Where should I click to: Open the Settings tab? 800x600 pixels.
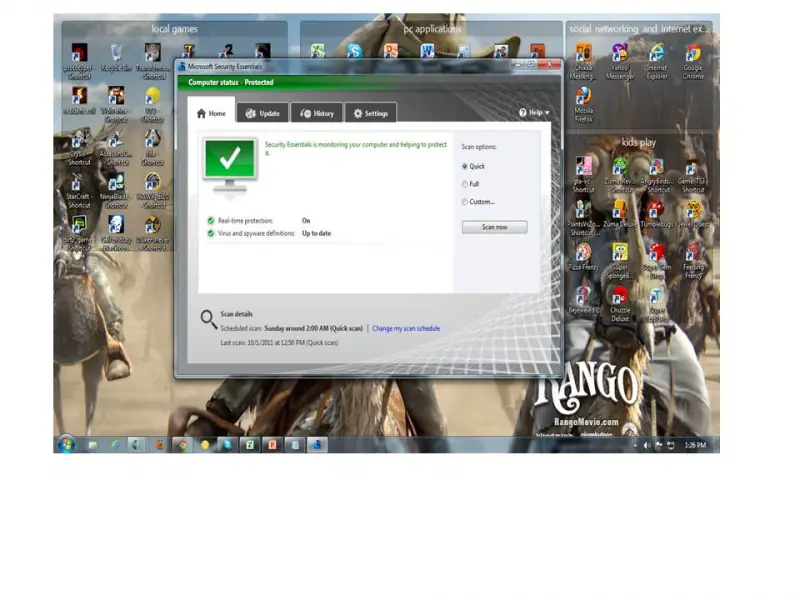(371, 113)
